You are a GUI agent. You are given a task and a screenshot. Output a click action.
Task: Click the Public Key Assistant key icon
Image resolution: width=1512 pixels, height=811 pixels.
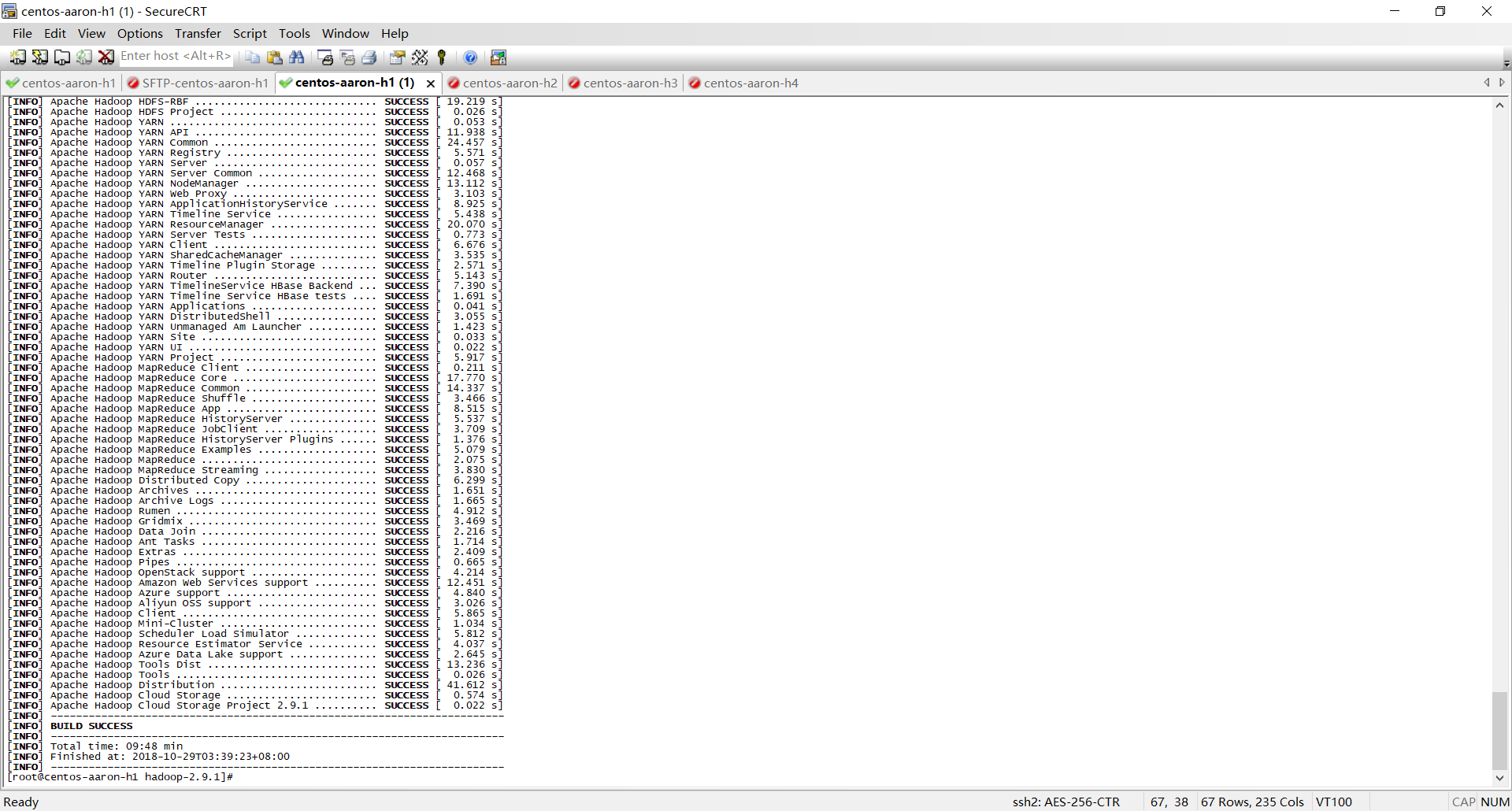[442, 57]
